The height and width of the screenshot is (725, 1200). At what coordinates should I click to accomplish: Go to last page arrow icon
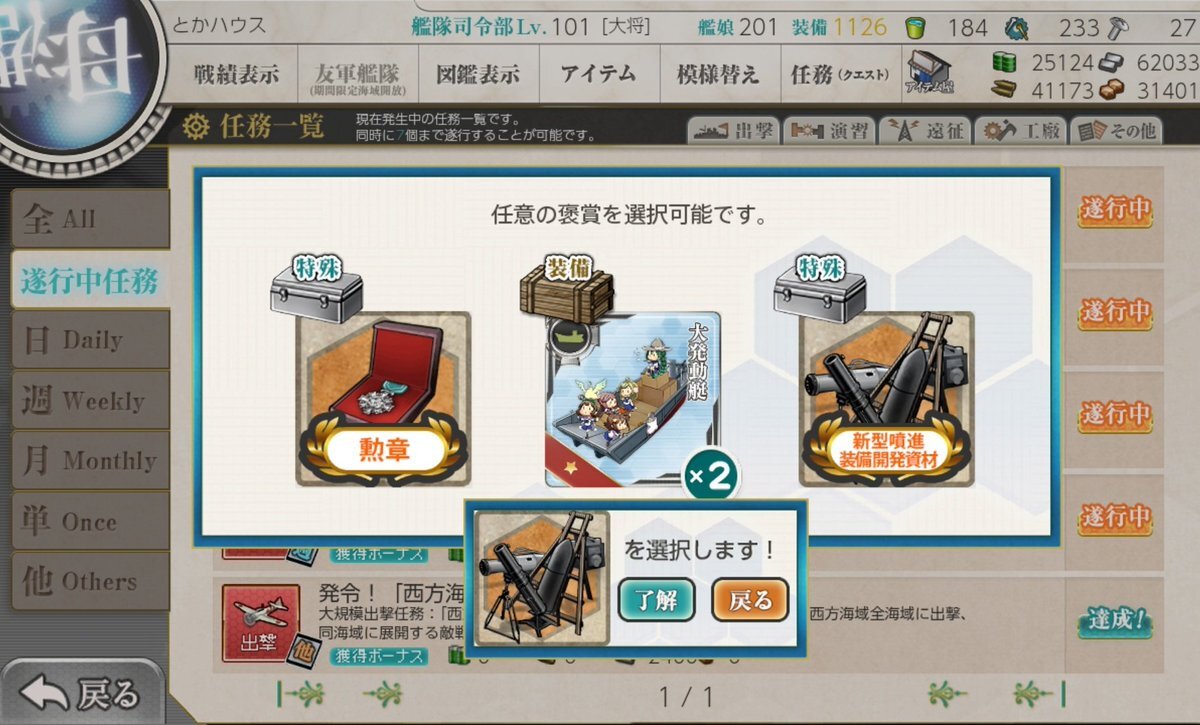coord(1039,693)
